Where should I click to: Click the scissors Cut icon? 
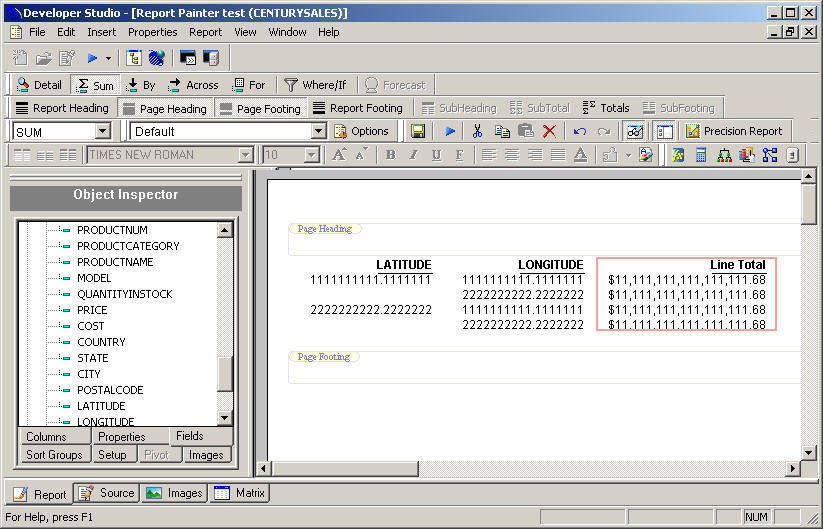477,131
